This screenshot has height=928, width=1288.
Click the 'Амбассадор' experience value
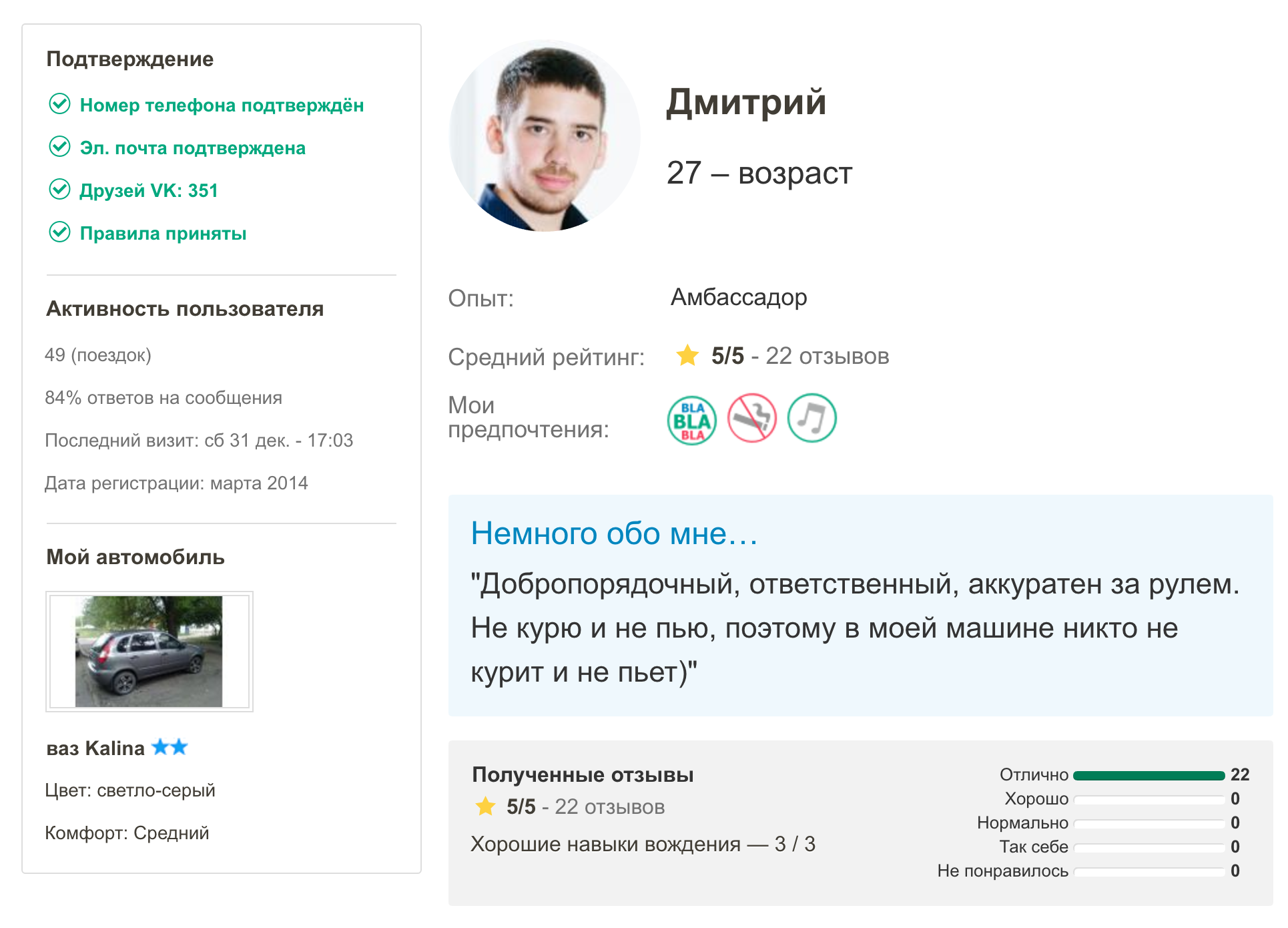(739, 297)
